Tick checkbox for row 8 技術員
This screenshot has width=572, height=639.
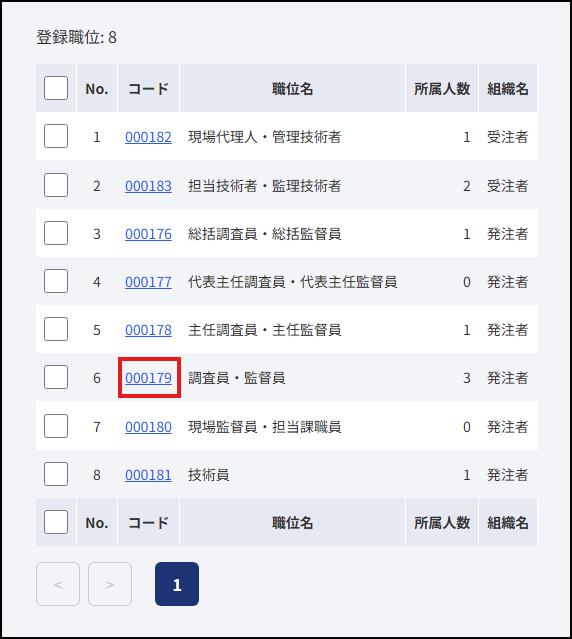coord(56,474)
